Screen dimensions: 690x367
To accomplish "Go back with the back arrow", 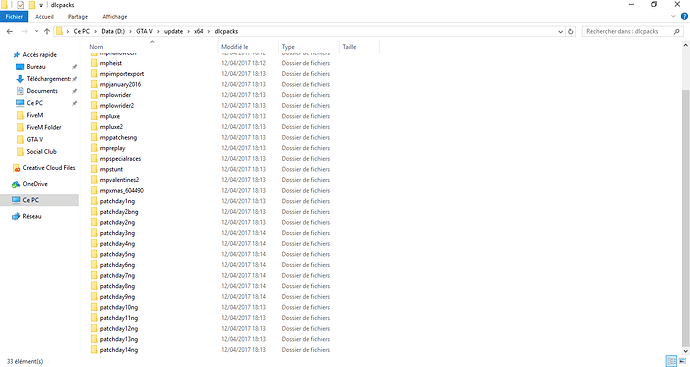I will [10, 31].
